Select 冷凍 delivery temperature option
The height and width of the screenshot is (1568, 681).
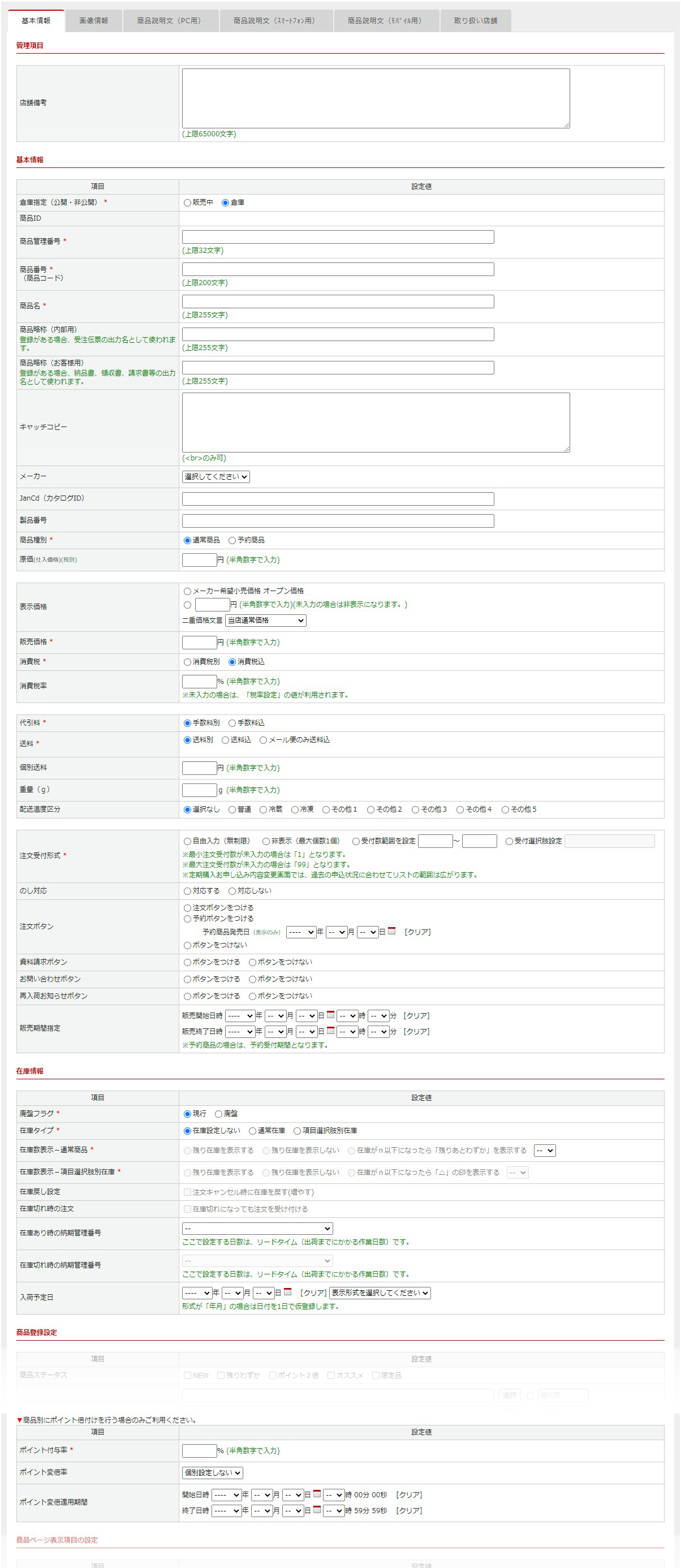(x=295, y=809)
